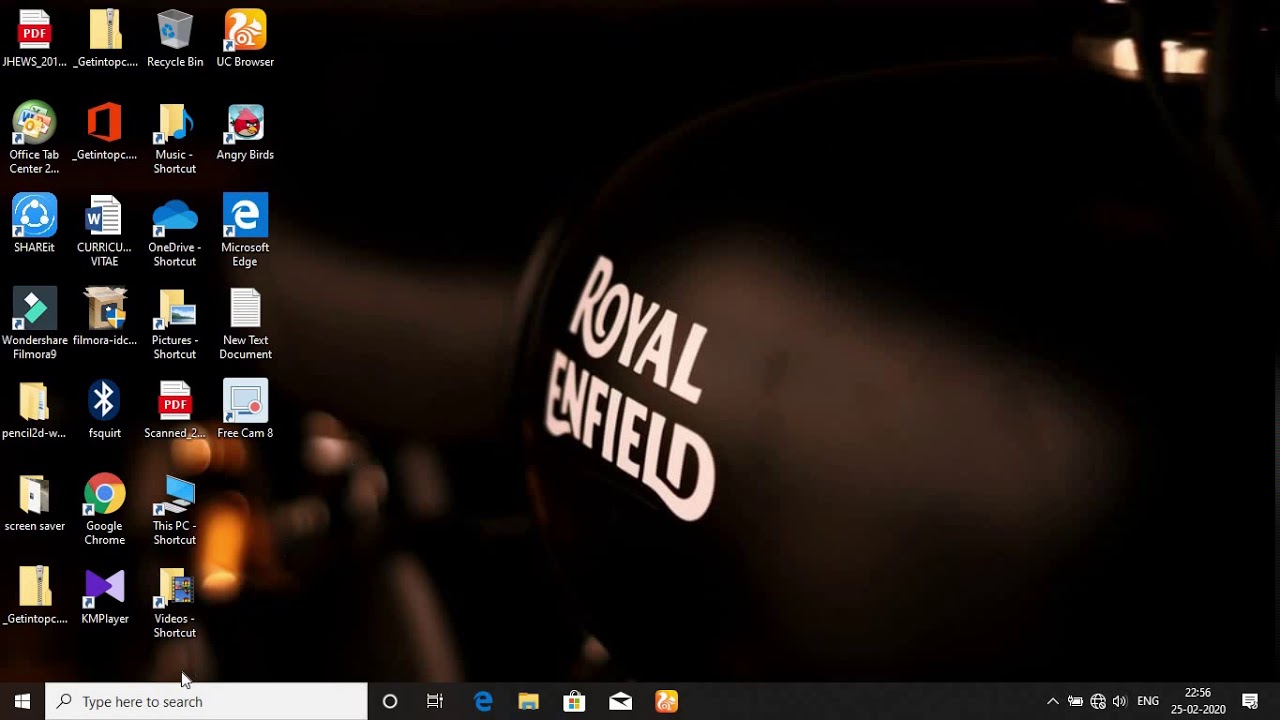Select the Music - Shortcut folder
Viewport: 1280px width, 720px height.
[175, 139]
